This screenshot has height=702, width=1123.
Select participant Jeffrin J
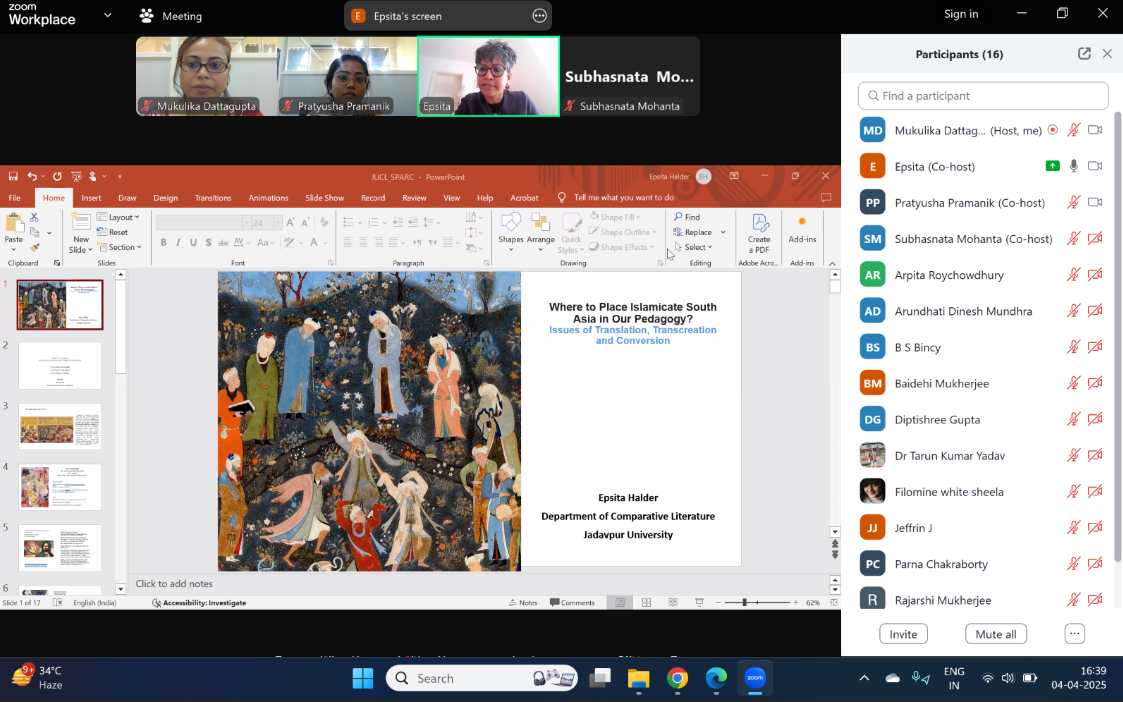tap(983, 528)
